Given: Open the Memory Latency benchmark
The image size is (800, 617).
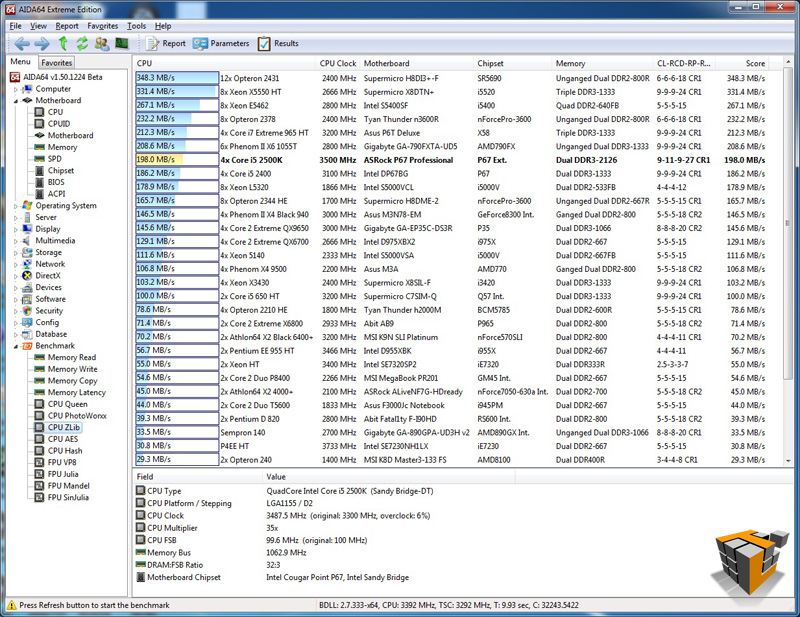Looking at the screenshot, I should [77, 392].
